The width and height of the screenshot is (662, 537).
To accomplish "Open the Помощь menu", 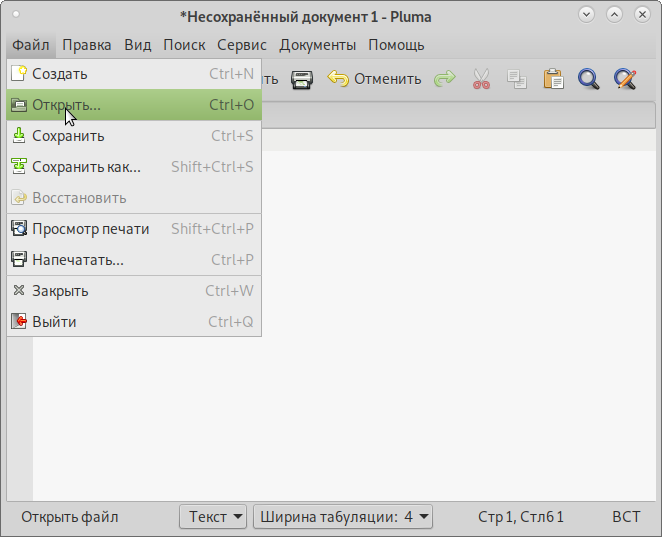I will point(396,45).
